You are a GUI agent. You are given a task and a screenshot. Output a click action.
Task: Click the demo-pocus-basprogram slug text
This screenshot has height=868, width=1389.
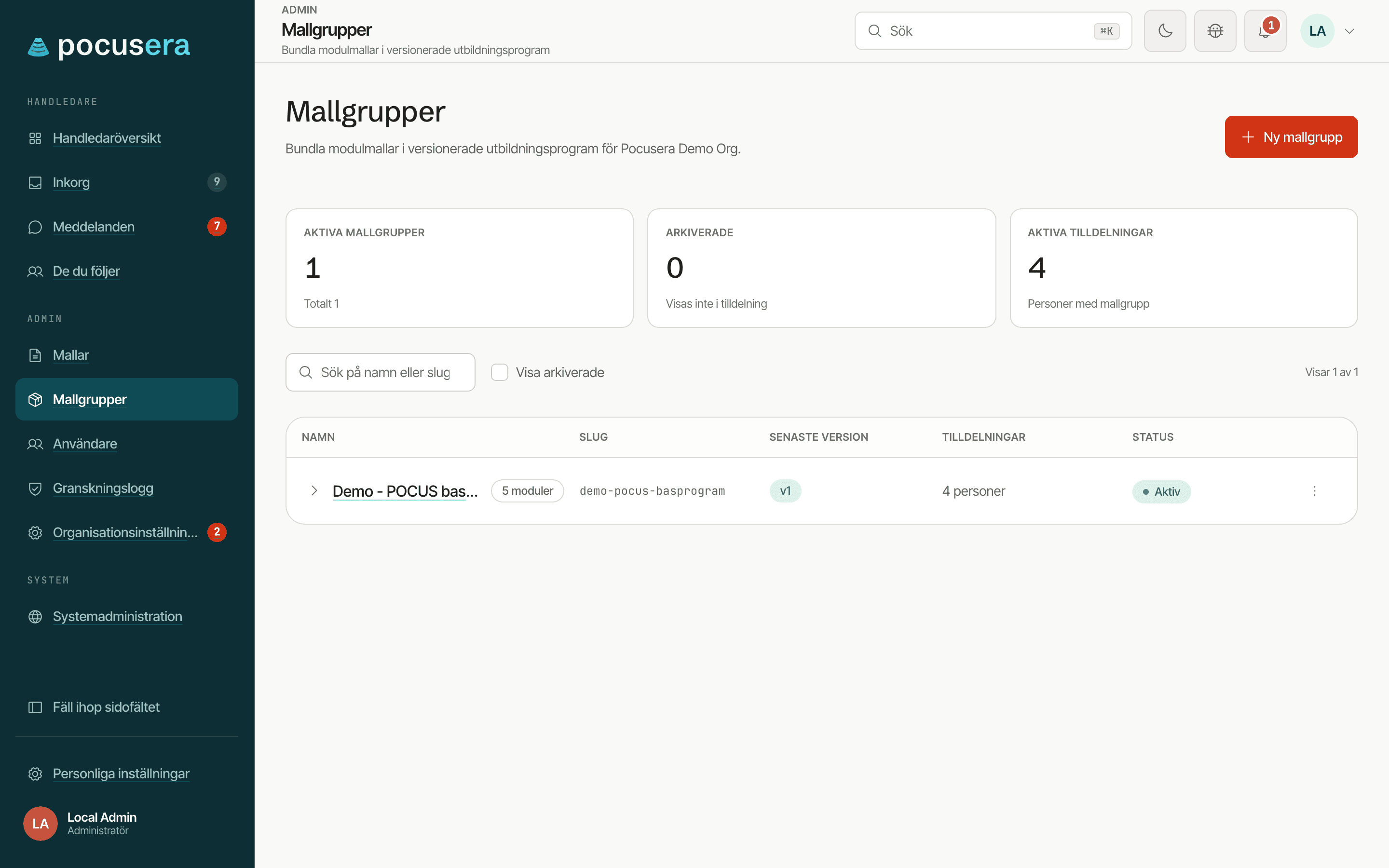[653, 491]
